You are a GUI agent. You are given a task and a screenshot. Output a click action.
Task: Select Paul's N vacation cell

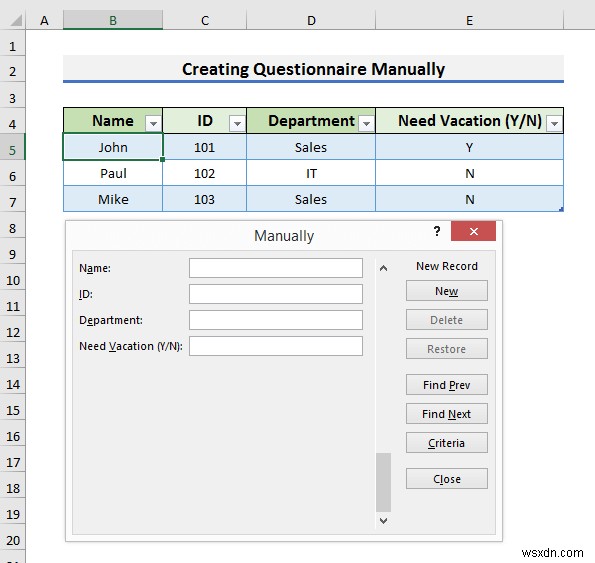(470, 173)
